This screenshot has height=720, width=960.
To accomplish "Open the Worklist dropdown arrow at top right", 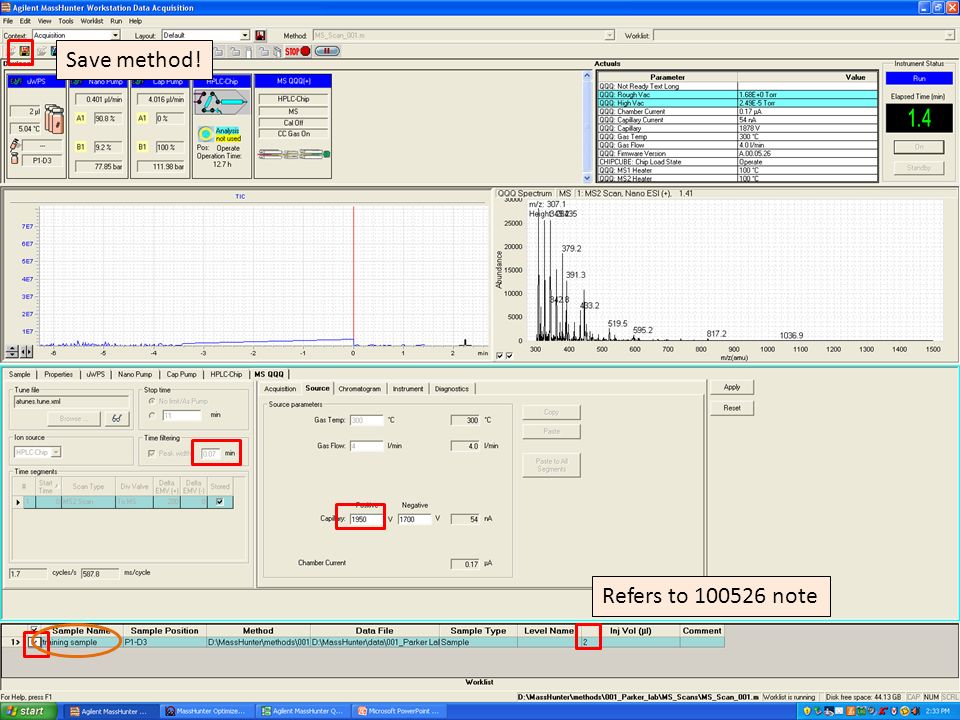I will (x=950, y=36).
